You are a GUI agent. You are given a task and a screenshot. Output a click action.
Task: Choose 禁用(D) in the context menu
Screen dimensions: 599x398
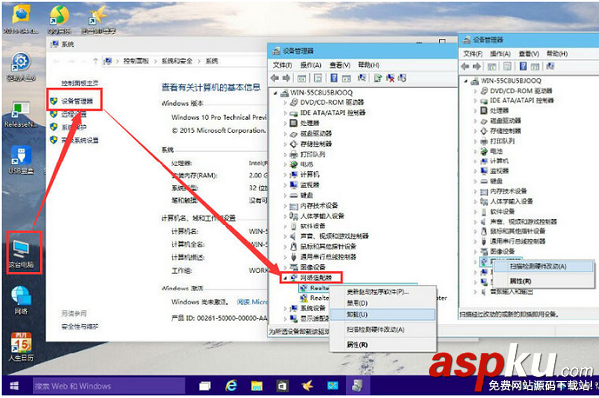click(382, 303)
